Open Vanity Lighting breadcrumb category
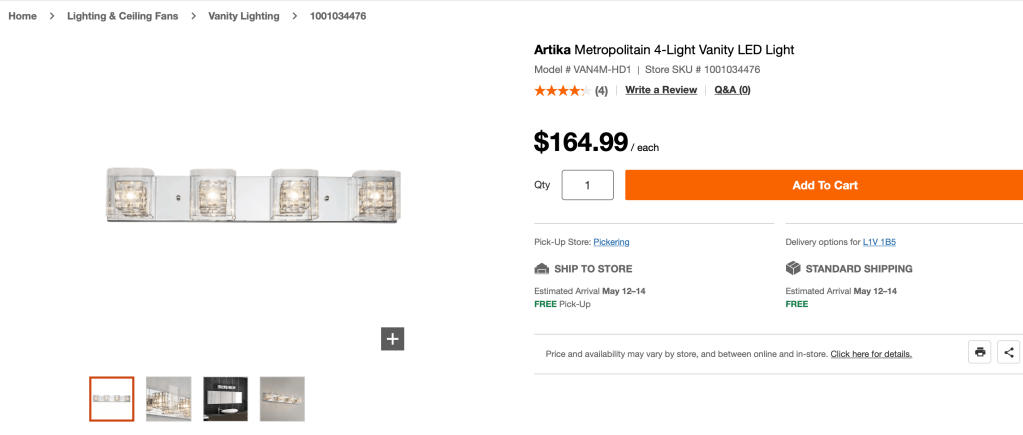1023x435 pixels. pos(244,16)
